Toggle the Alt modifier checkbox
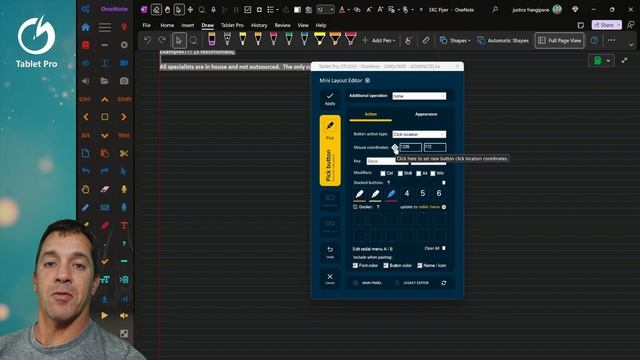The image size is (640, 360). (x=419, y=173)
